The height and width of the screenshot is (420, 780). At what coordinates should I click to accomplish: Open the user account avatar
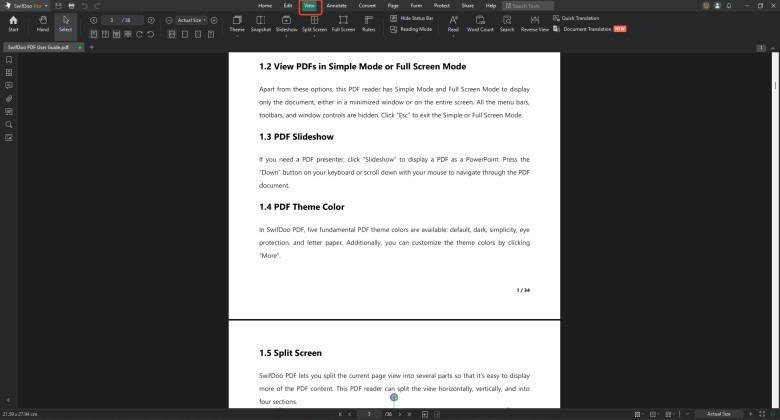point(717,6)
